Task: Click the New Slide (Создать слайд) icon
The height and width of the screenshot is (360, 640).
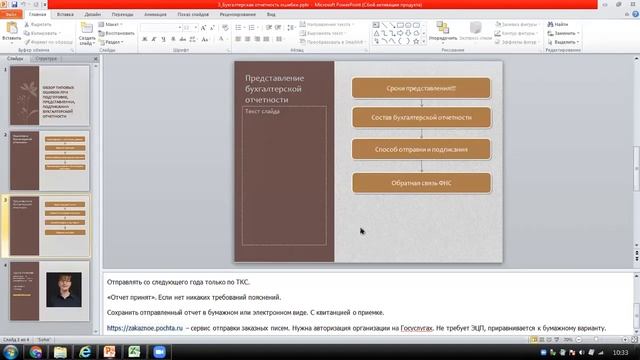Action: coord(87,28)
